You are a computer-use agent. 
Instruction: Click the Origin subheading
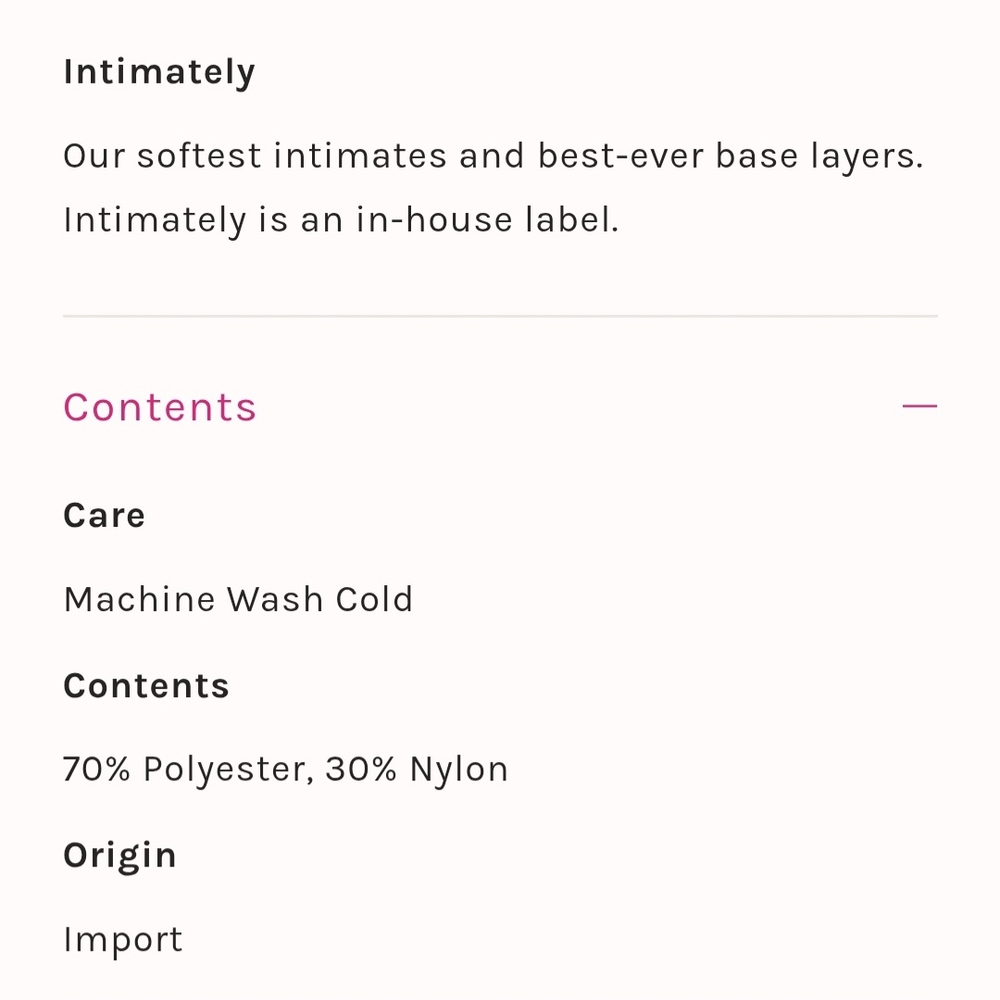tap(120, 856)
